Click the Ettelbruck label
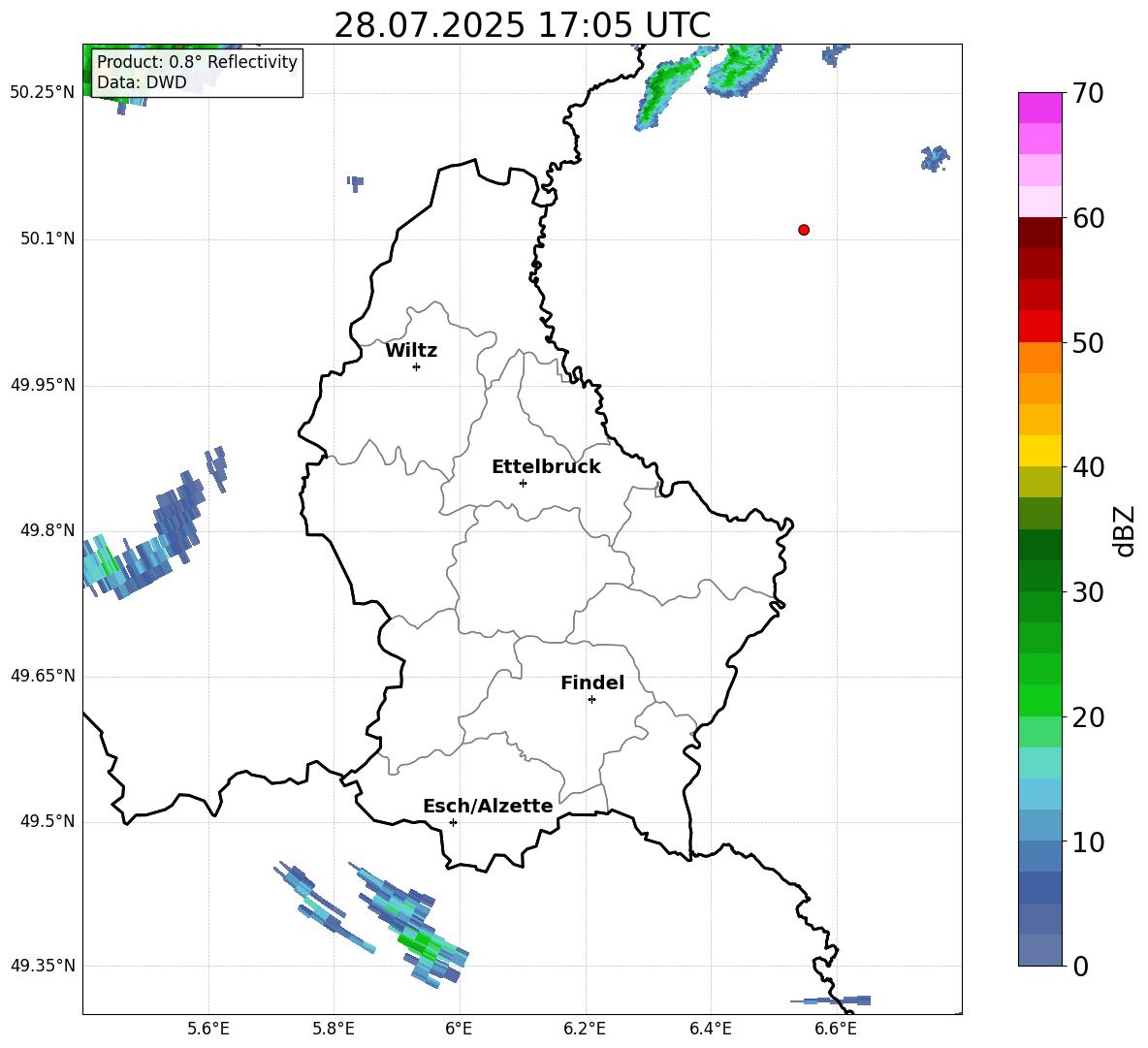Viewport: 1148px width, 1048px height. tap(546, 467)
